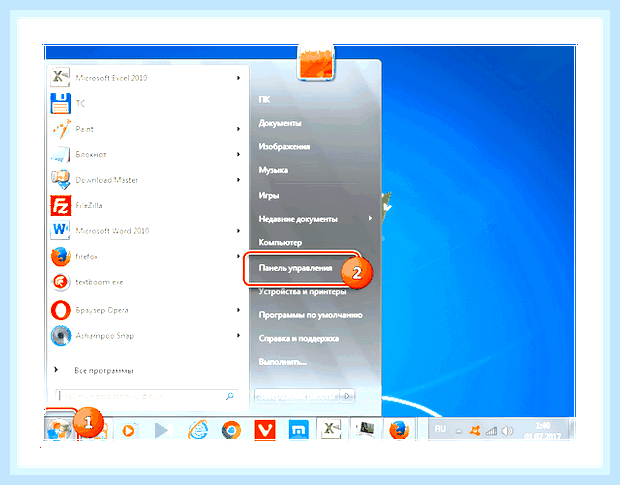
Task: Open the volume speaker tray icon
Action: [x=507, y=430]
